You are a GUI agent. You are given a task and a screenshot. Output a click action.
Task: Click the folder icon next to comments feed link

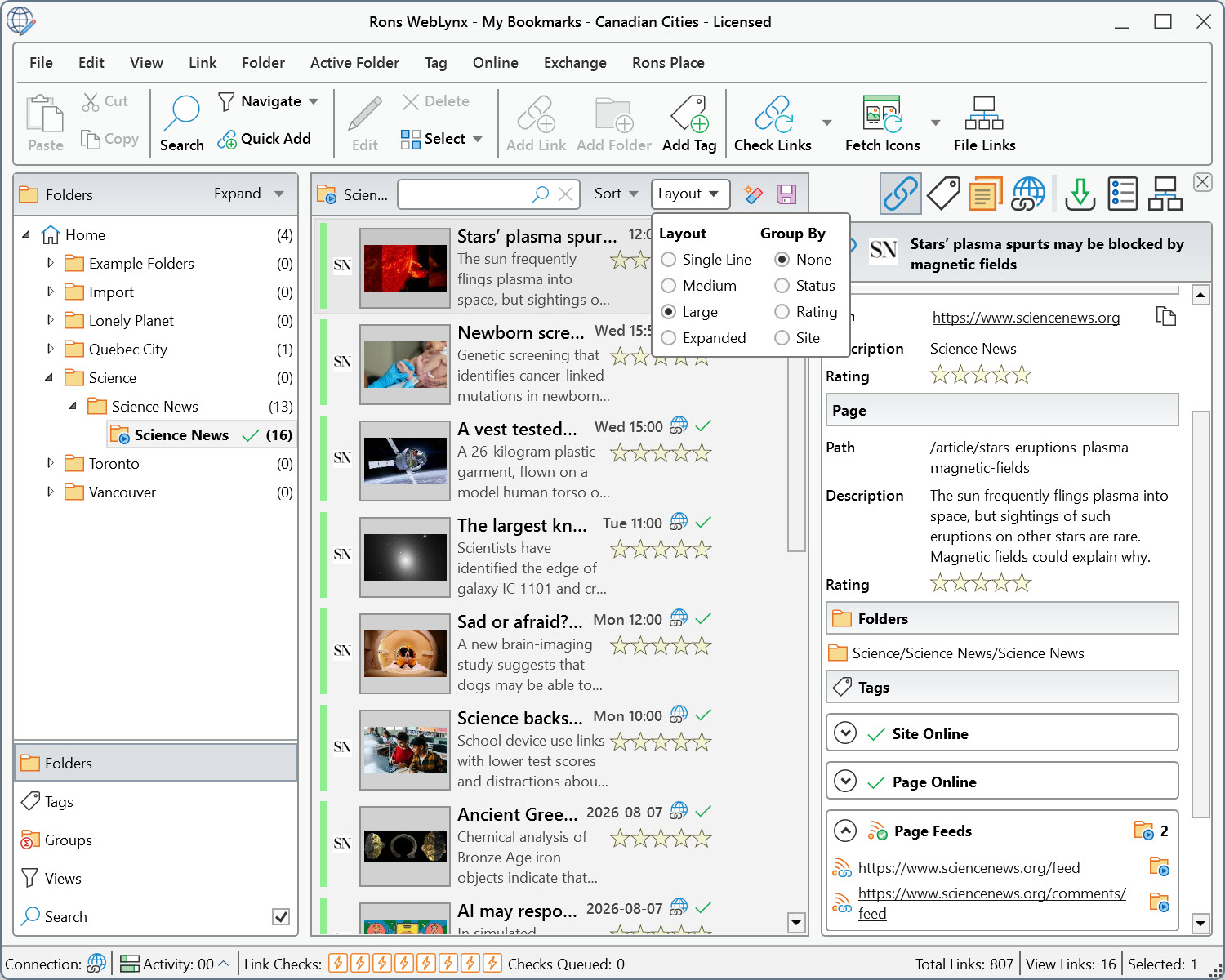tap(1160, 902)
